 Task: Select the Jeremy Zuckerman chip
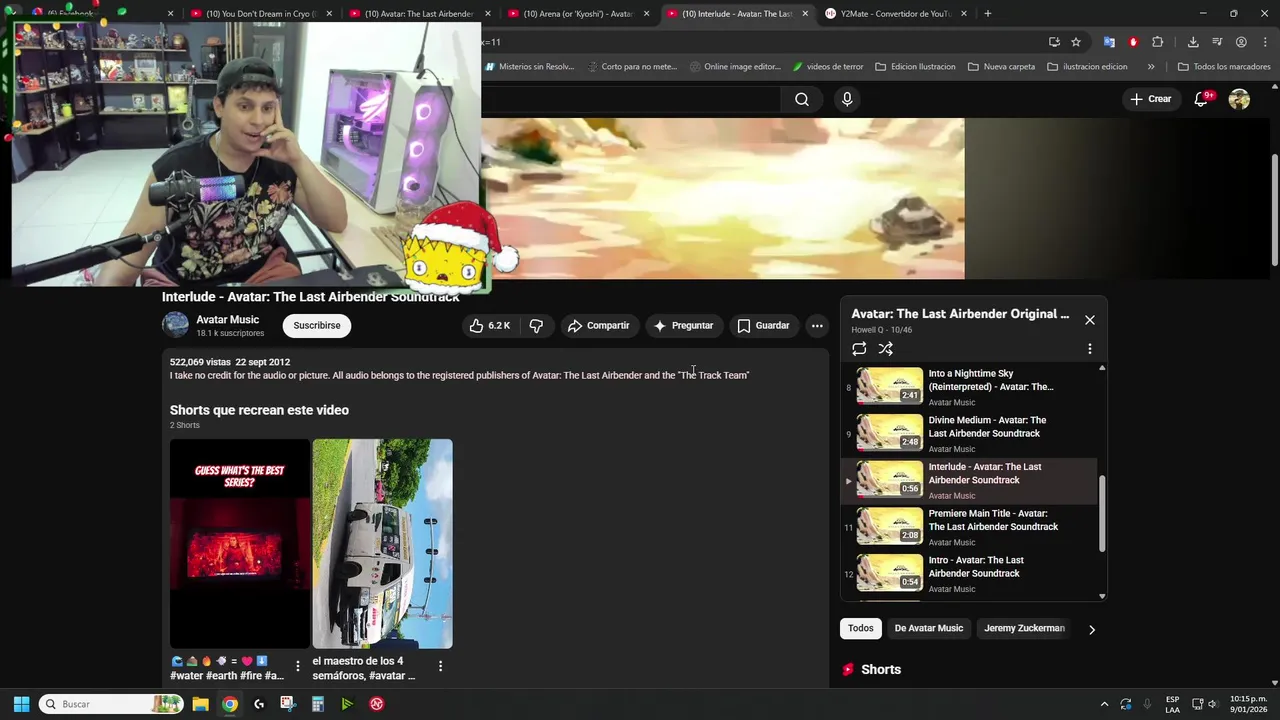pos(1024,629)
